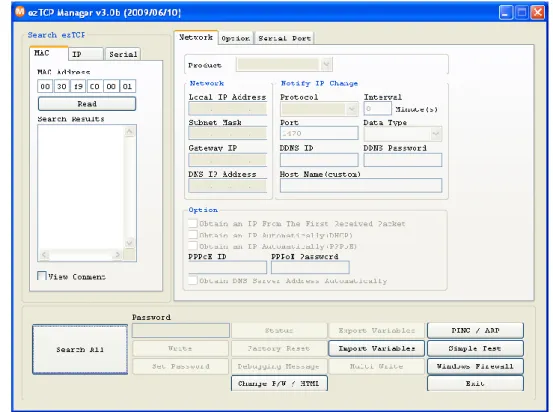Click the MAC address field 'C0'
The width and height of the screenshot is (553, 412).
[95, 86]
